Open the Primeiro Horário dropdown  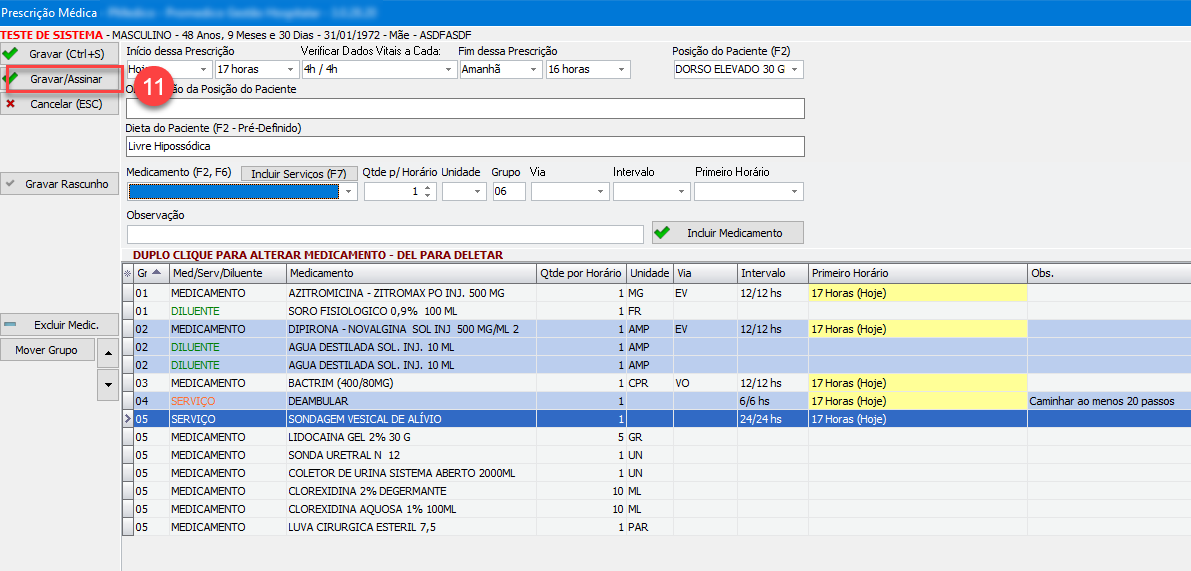795,191
